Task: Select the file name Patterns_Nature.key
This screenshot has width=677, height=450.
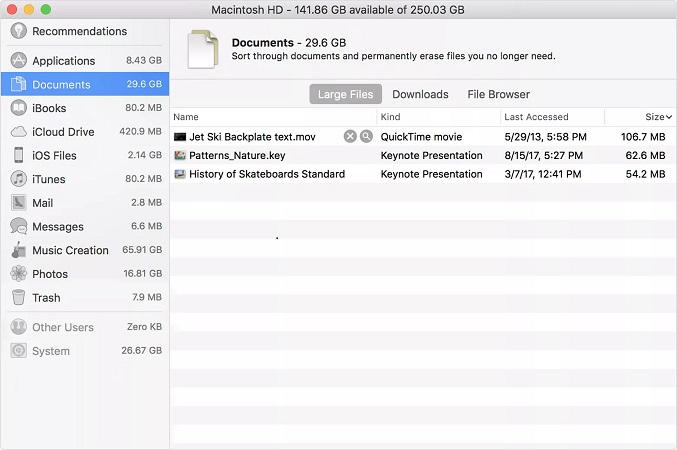Action: click(x=237, y=155)
